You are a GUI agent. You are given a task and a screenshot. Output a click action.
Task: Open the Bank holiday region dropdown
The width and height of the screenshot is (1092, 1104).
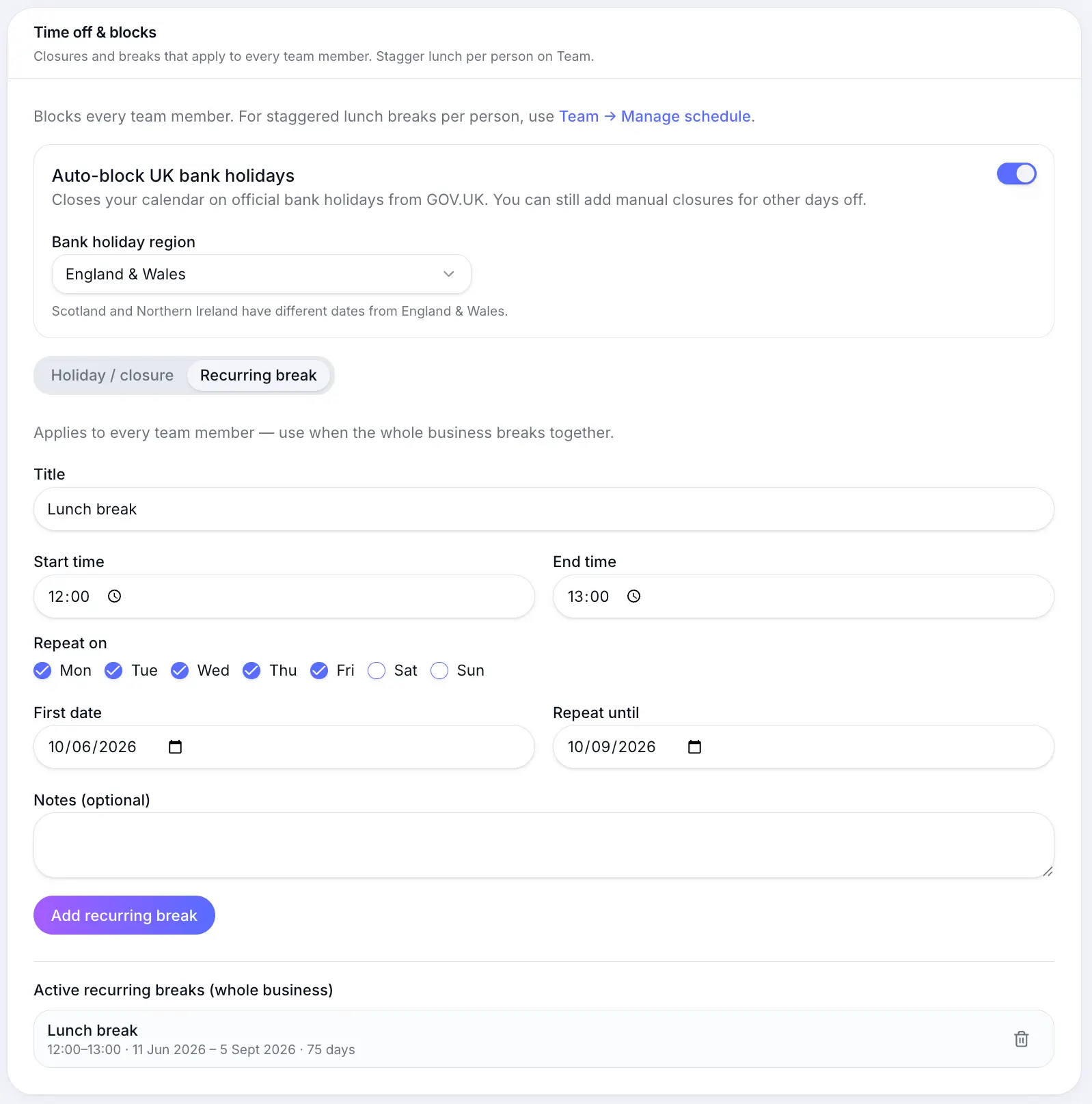coord(262,274)
